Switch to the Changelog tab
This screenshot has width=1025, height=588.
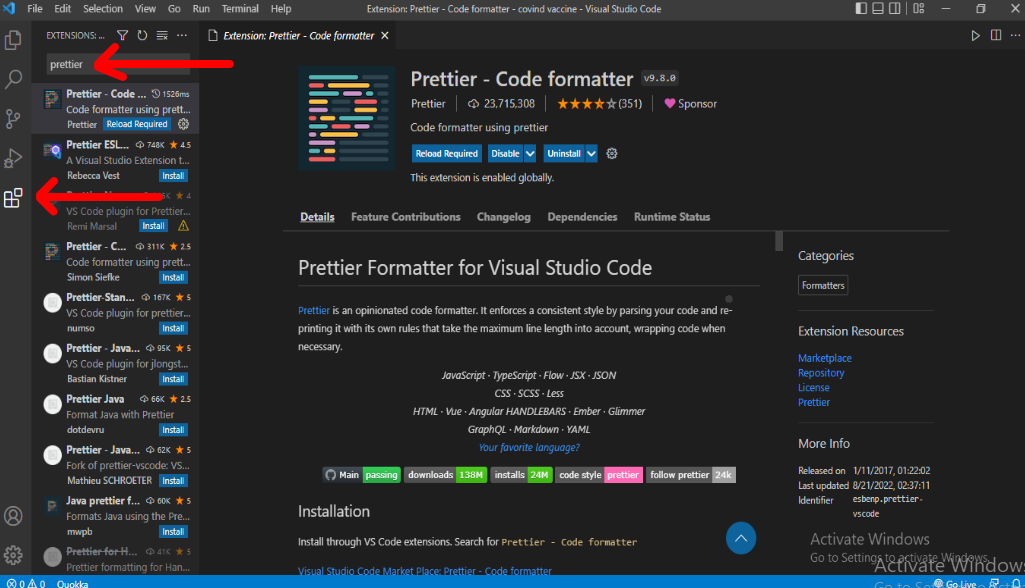[503, 216]
